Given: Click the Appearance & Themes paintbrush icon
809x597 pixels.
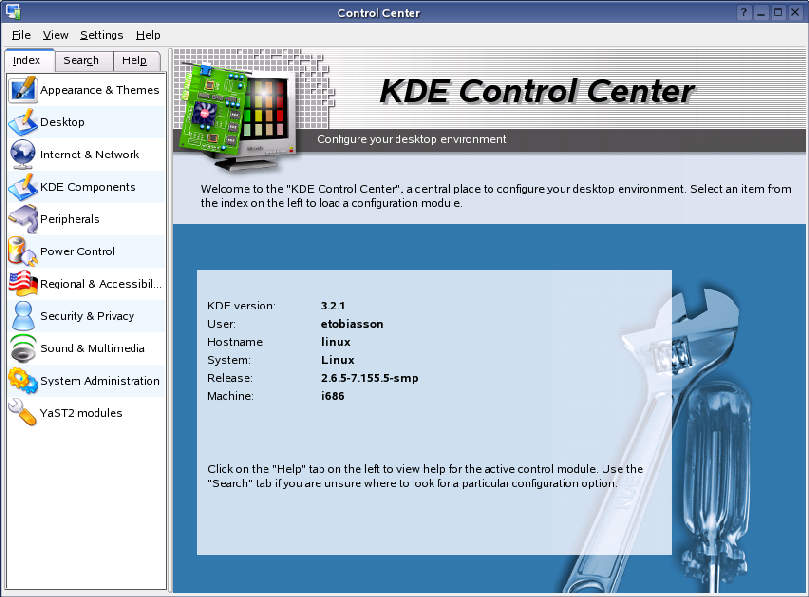Looking at the screenshot, I should (x=23, y=89).
